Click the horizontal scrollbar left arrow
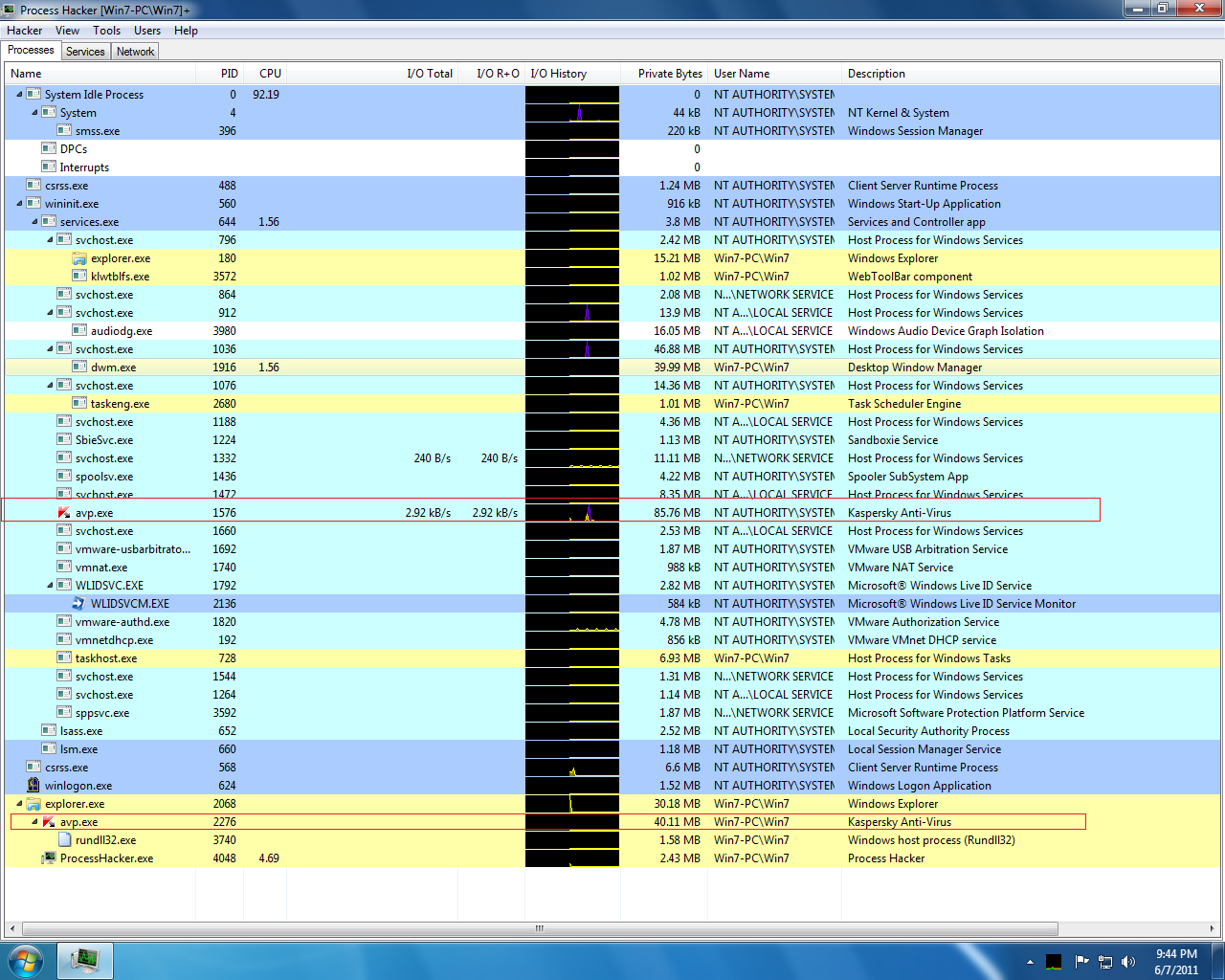 (12, 928)
